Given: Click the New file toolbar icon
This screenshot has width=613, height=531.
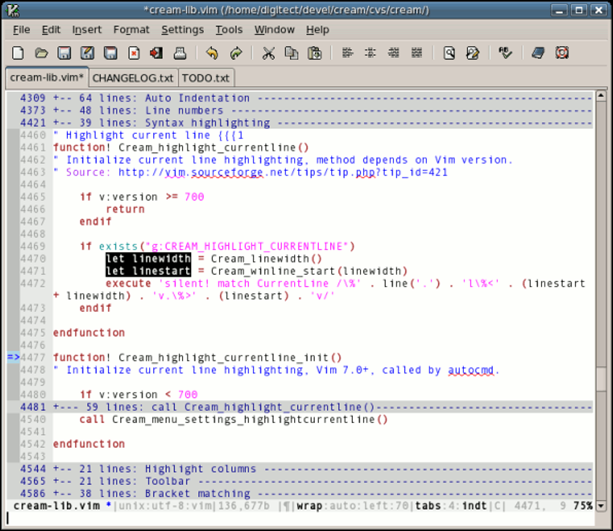Looking at the screenshot, I should pyautogui.click(x=20, y=53).
